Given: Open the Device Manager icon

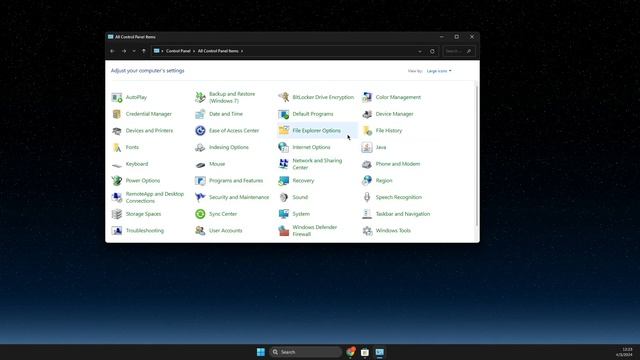Looking at the screenshot, I should point(367,114).
